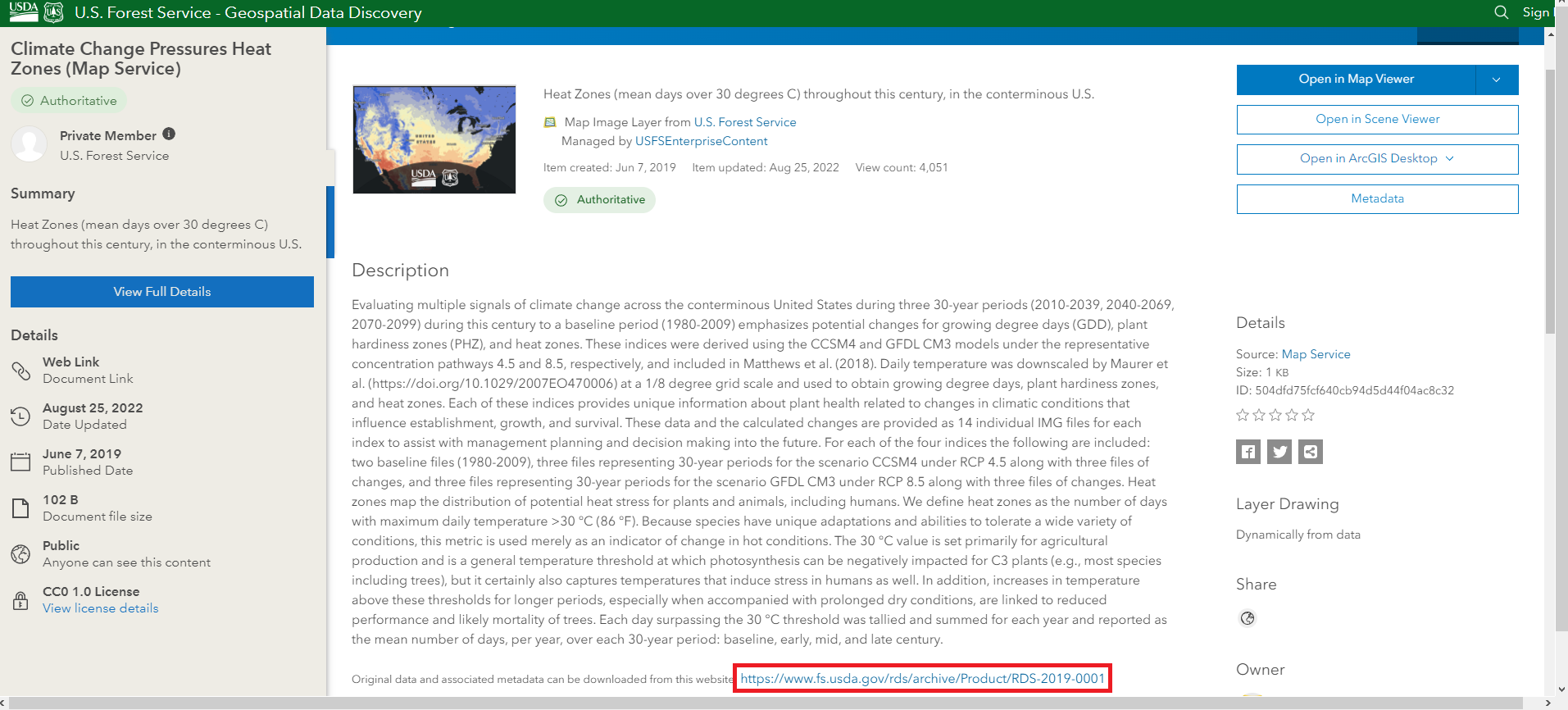Click the Item updated: Aug 25, 2022 text
This screenshot has height=710, width=1568.
[766, 167]
